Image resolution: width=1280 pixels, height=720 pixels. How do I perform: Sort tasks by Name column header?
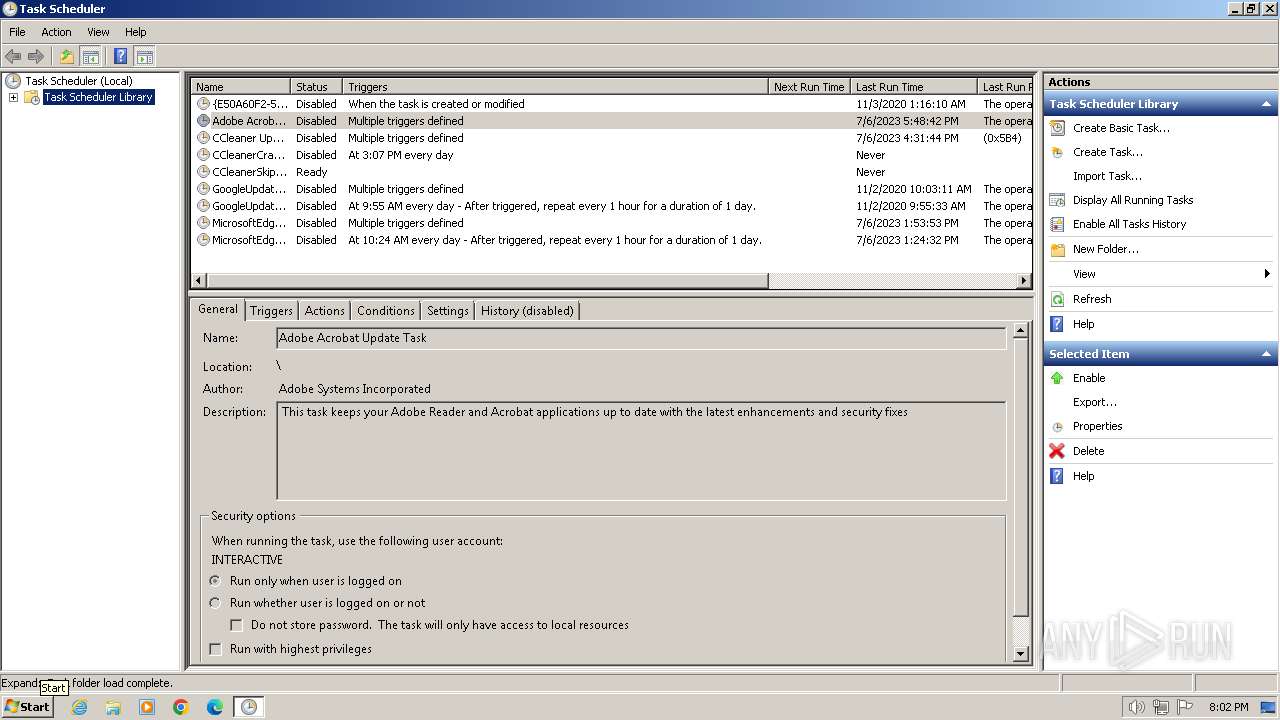(x=240, y=87)
